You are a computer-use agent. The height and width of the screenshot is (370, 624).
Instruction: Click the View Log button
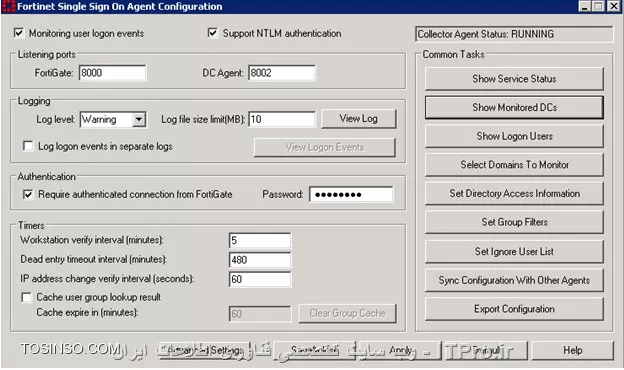pyautogui.click(x=359, y=119)
